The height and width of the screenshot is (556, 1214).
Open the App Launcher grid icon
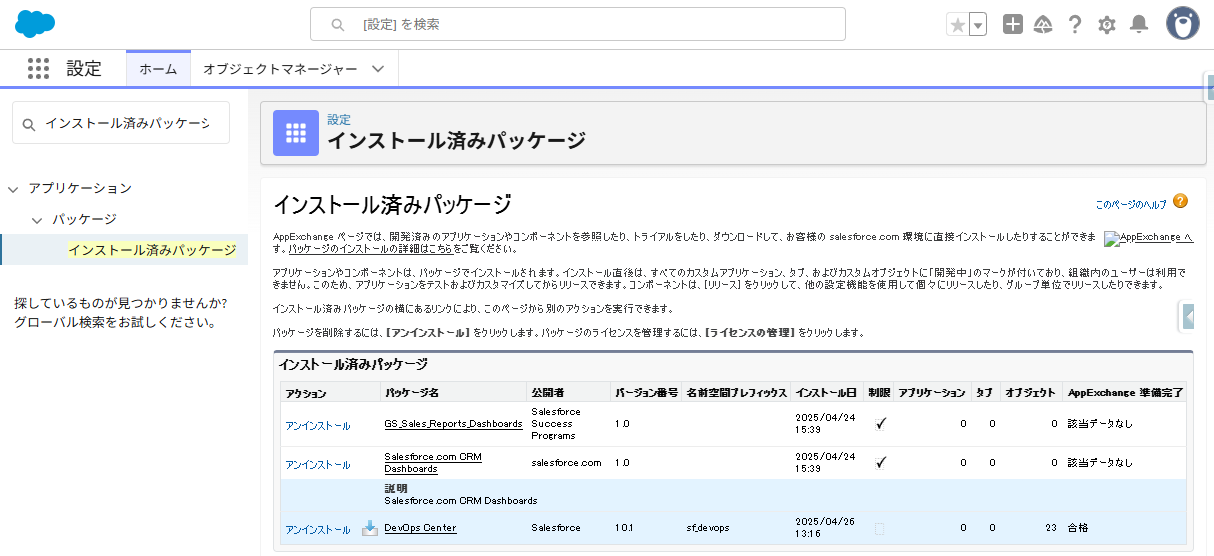38,68
